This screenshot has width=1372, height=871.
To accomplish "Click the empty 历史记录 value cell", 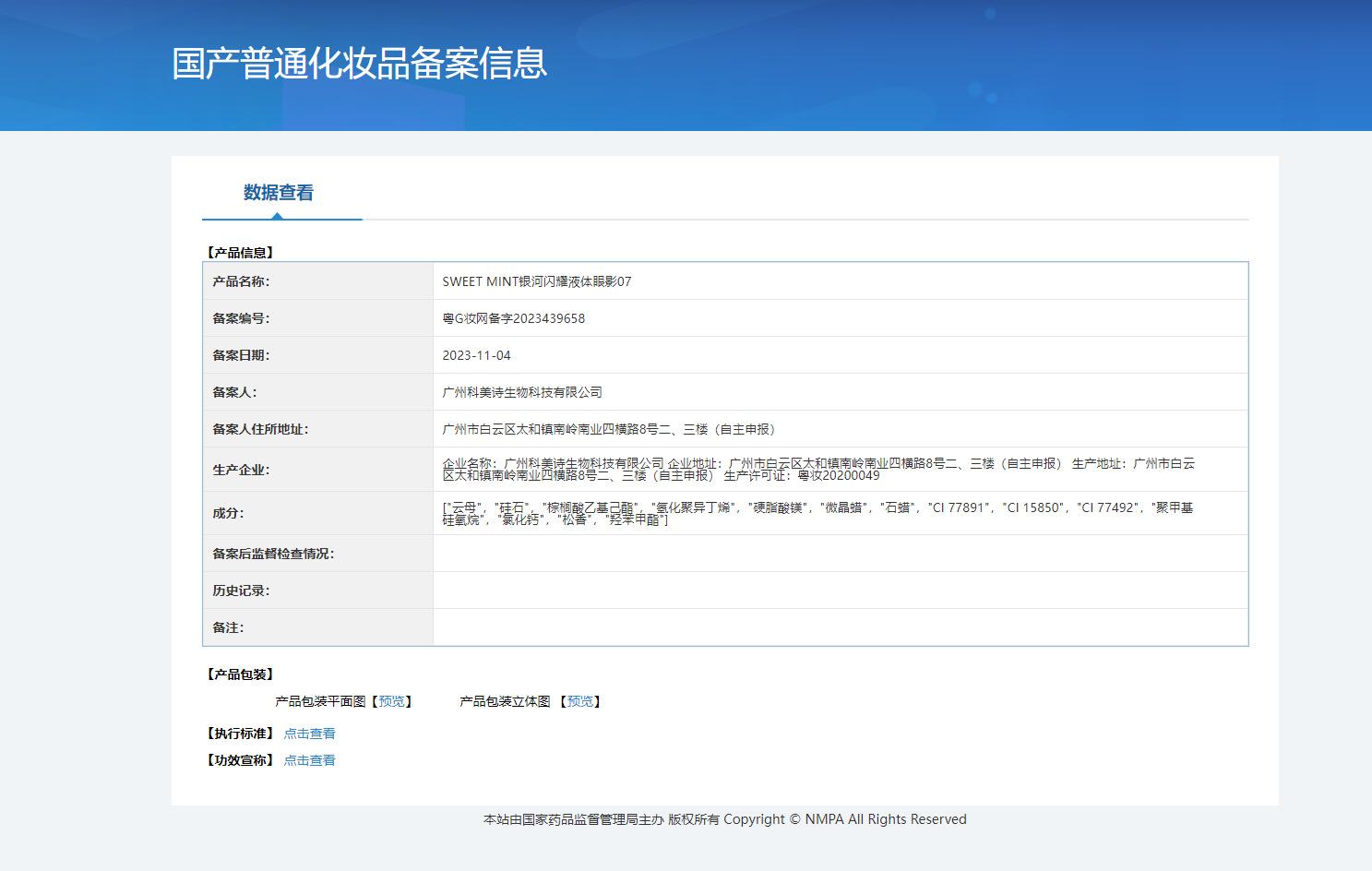I will click(840, 591).
